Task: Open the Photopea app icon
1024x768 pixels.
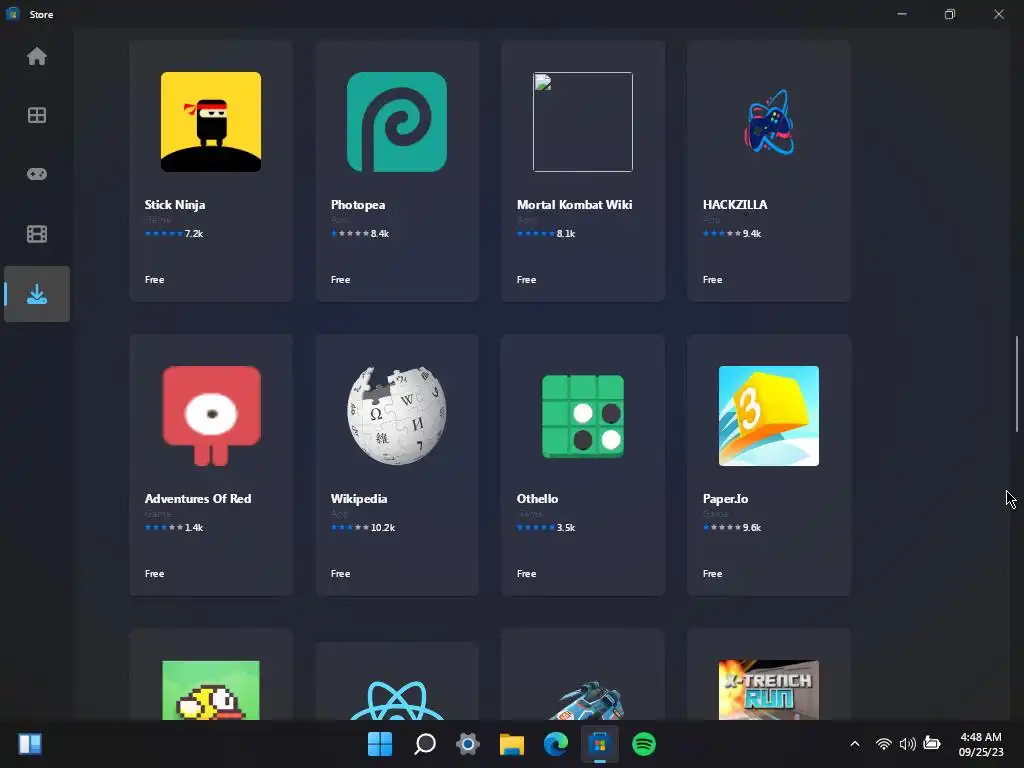Action: (x=397, y=122)
